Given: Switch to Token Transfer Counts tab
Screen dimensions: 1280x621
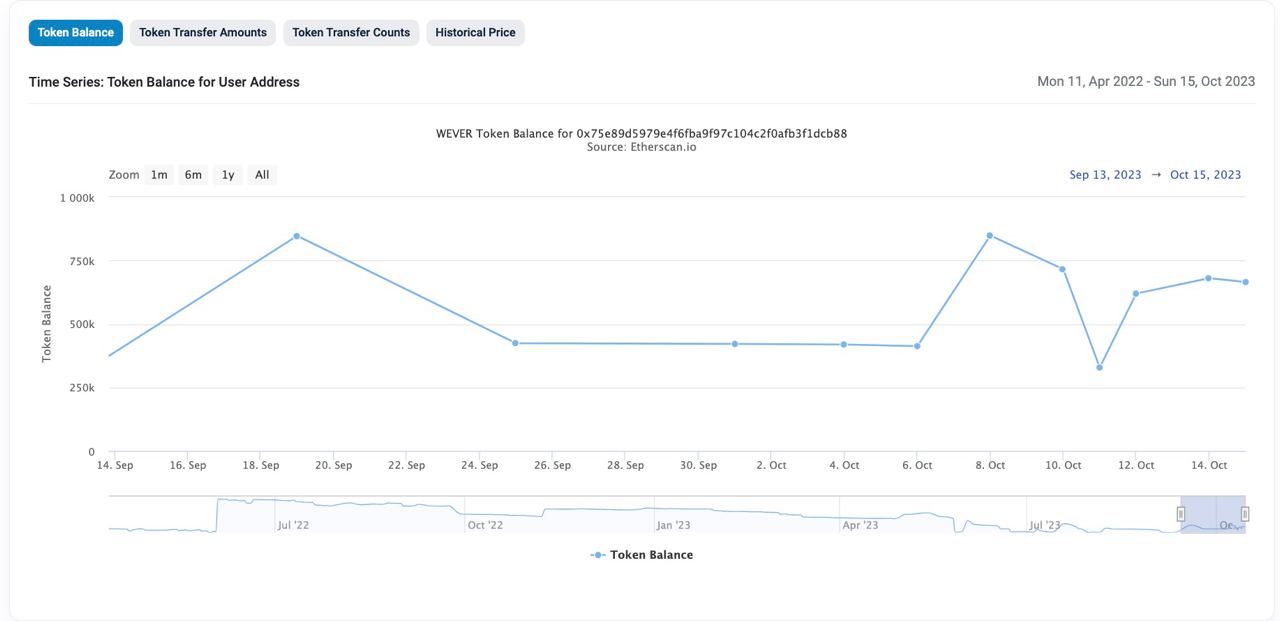Looking at the screenshot, I should point(351,32).
